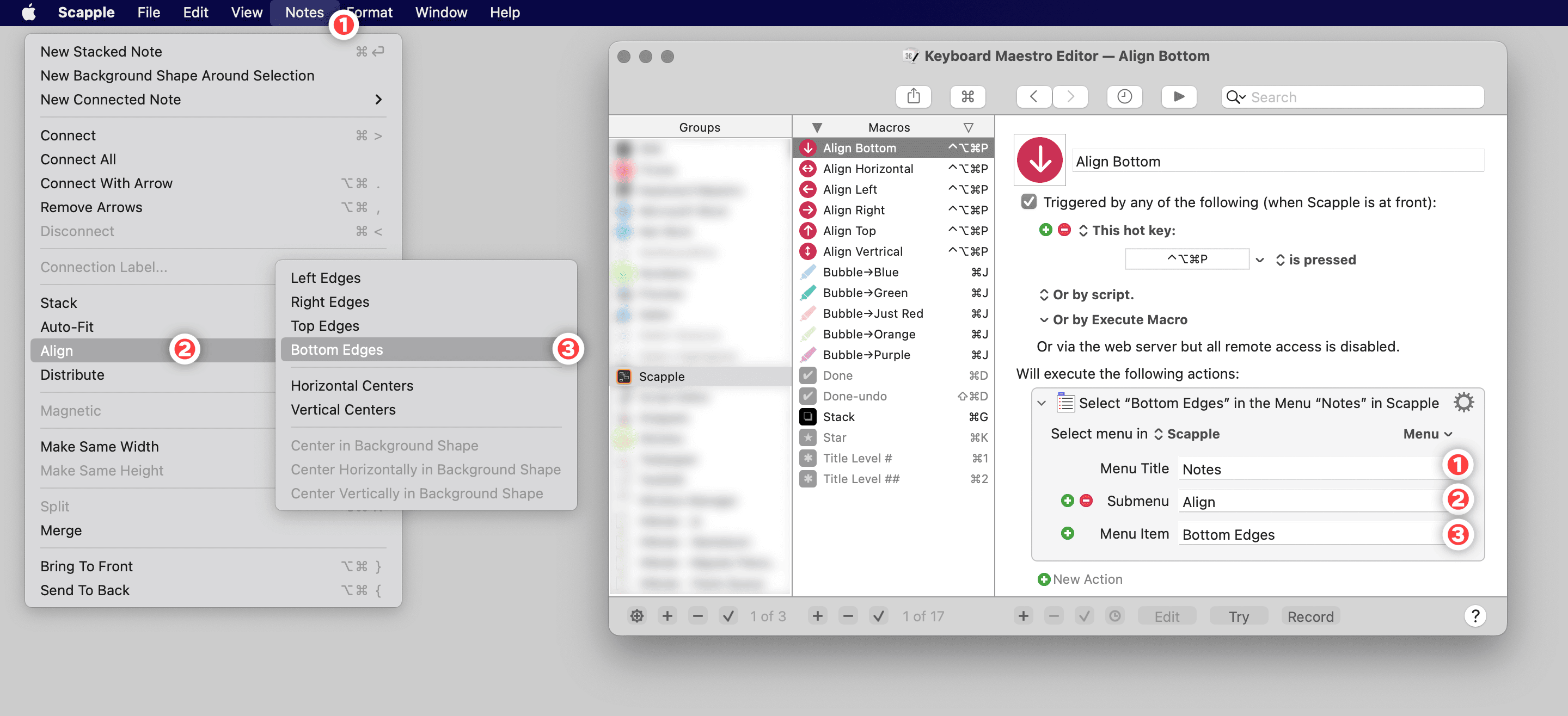The width and height of the screenshot is (1568, 716).
Task: Click the Bubble→Blue macro icon
Action: coord(808,272)
